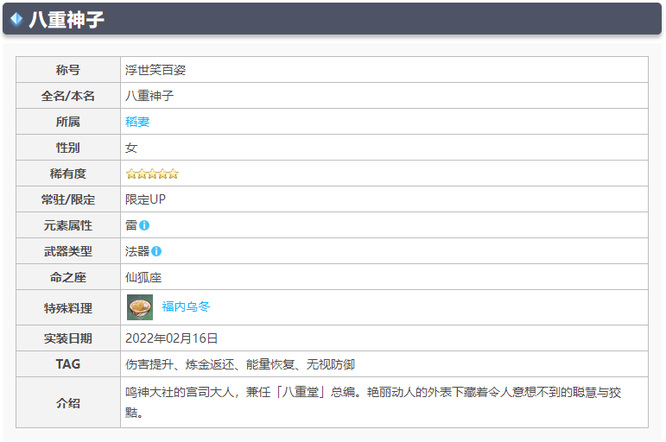Click the blue diamond icon in the header
666x442 pixels.
coord(17,19)
